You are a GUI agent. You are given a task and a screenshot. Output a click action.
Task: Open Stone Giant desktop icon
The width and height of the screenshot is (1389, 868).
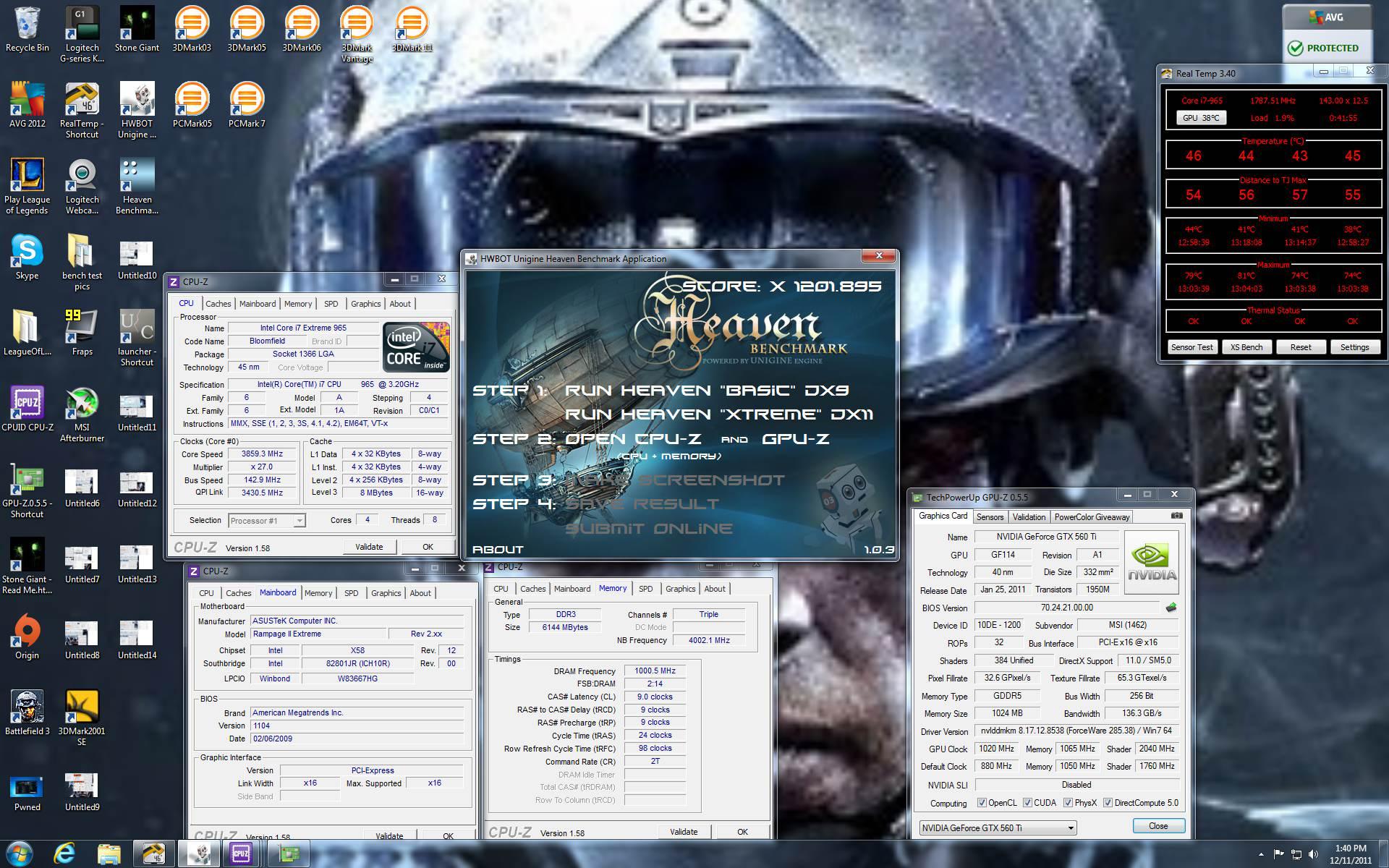[x=137, y=30]
